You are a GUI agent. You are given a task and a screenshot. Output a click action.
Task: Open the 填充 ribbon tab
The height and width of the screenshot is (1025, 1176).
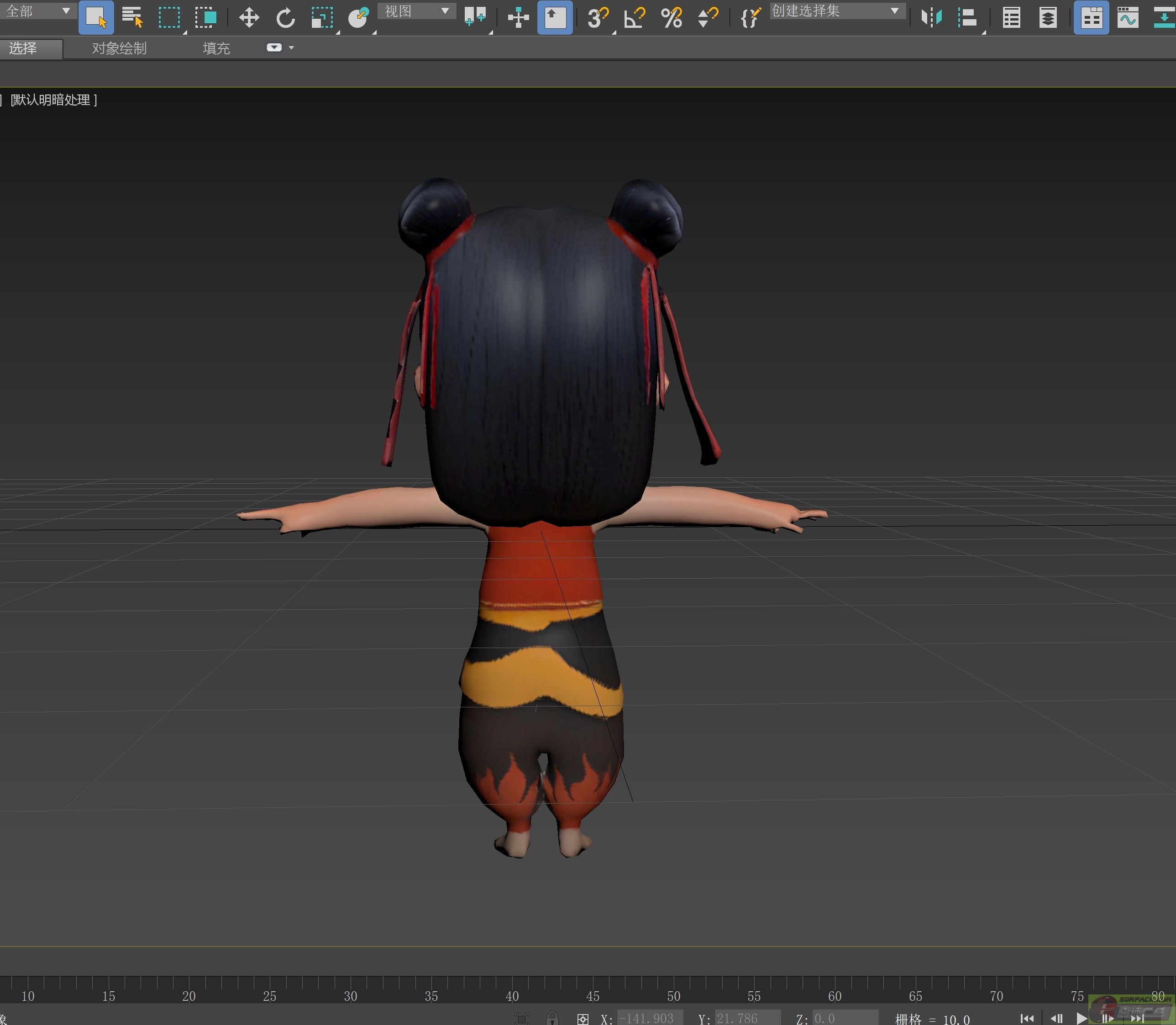coord(216,49)
